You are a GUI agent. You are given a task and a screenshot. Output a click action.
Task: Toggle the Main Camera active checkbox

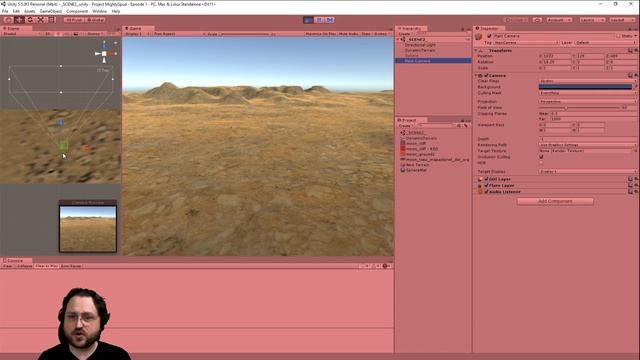click(x=489, y=36)
